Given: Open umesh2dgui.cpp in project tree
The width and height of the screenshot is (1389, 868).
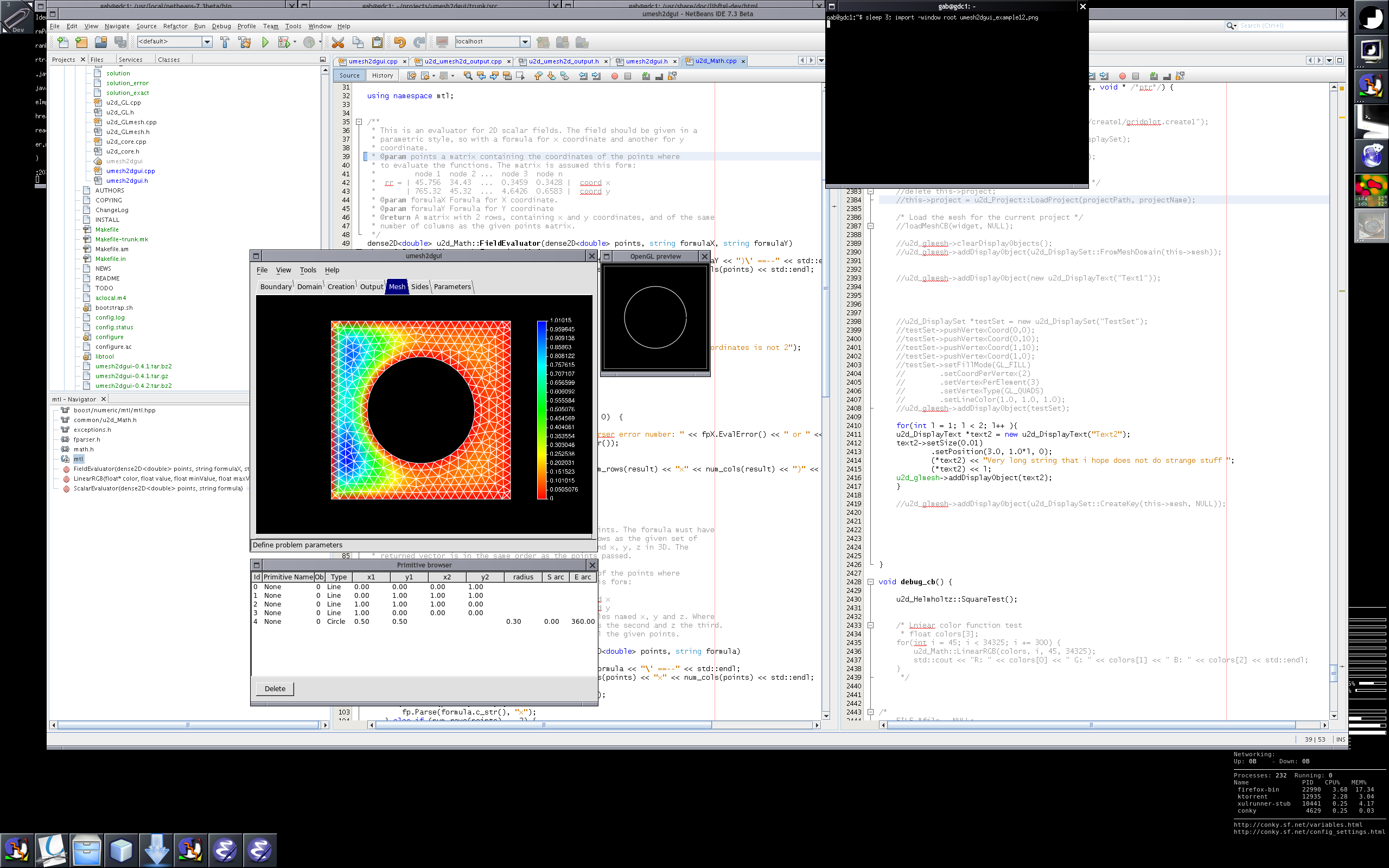Looking at the screenshot, I should pyautogui.click(x=130, y=171).
